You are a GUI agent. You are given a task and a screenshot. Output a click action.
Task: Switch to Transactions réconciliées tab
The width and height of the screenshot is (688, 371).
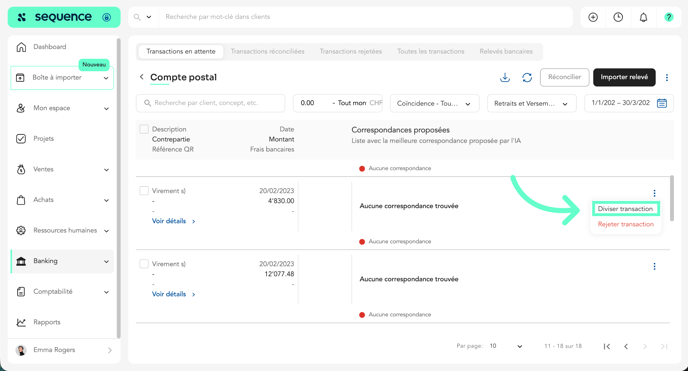pos(268,51)
